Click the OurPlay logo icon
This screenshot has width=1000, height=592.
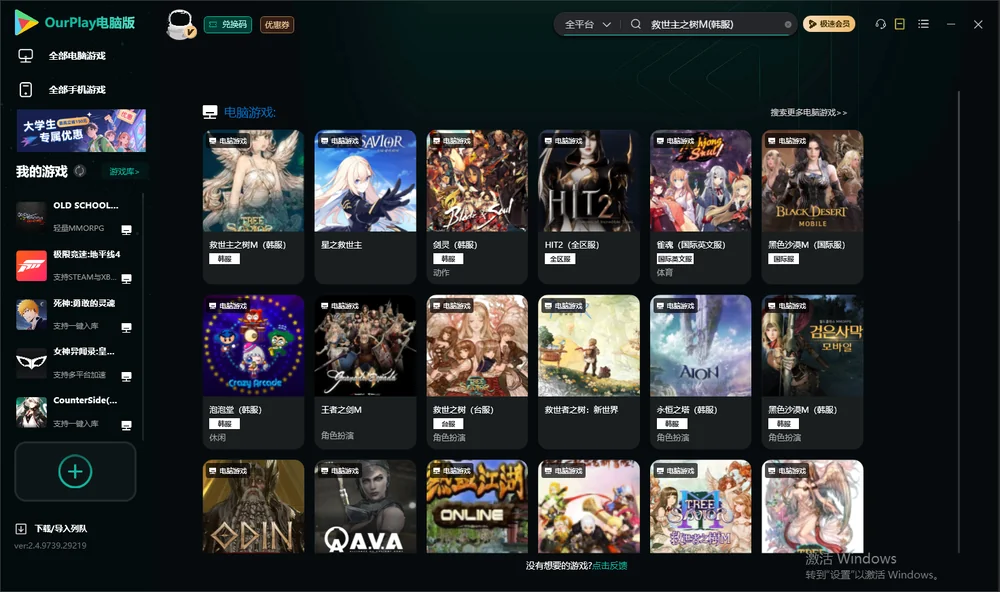pos(26,22)
